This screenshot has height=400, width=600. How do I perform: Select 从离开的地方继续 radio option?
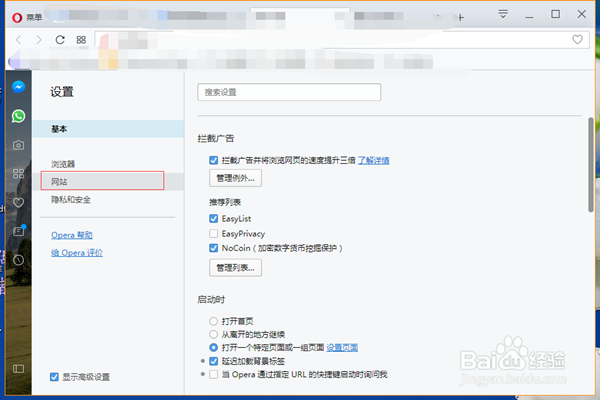point(214,334)
